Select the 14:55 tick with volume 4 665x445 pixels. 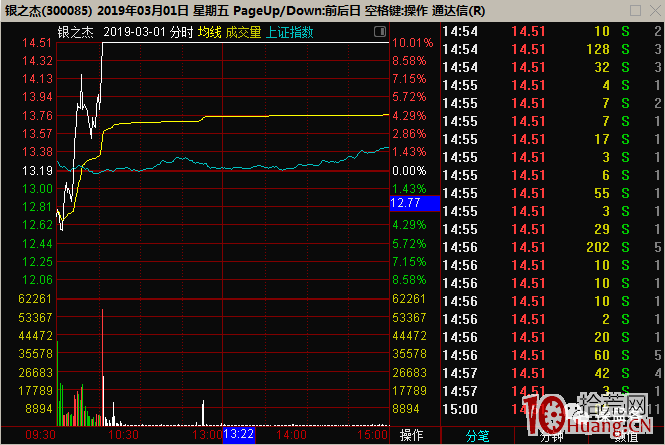pyautogui.click(x=551, y=85)
